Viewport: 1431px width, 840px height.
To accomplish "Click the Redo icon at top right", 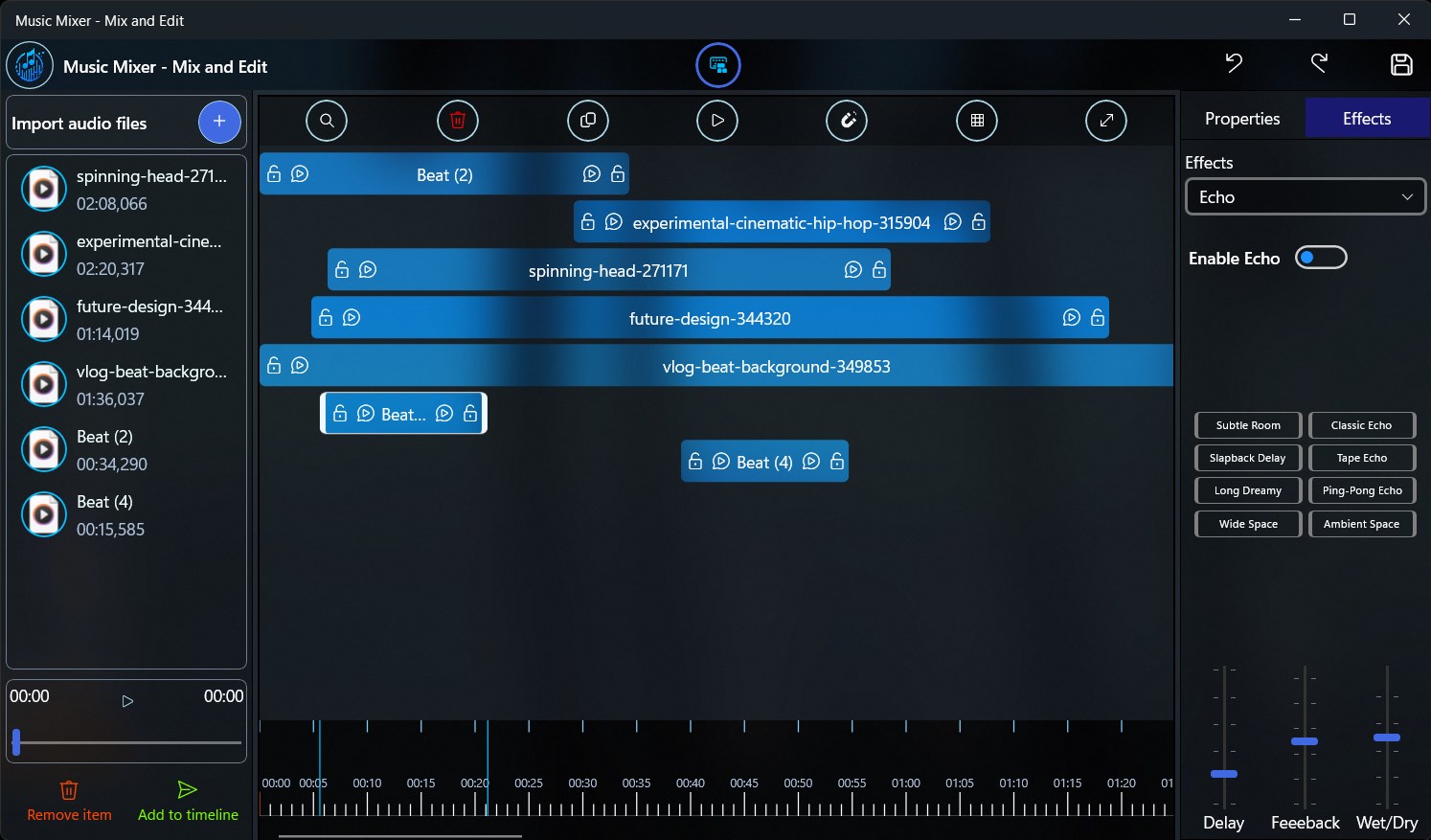I will pyautogui.click(x=1319, y=64).
